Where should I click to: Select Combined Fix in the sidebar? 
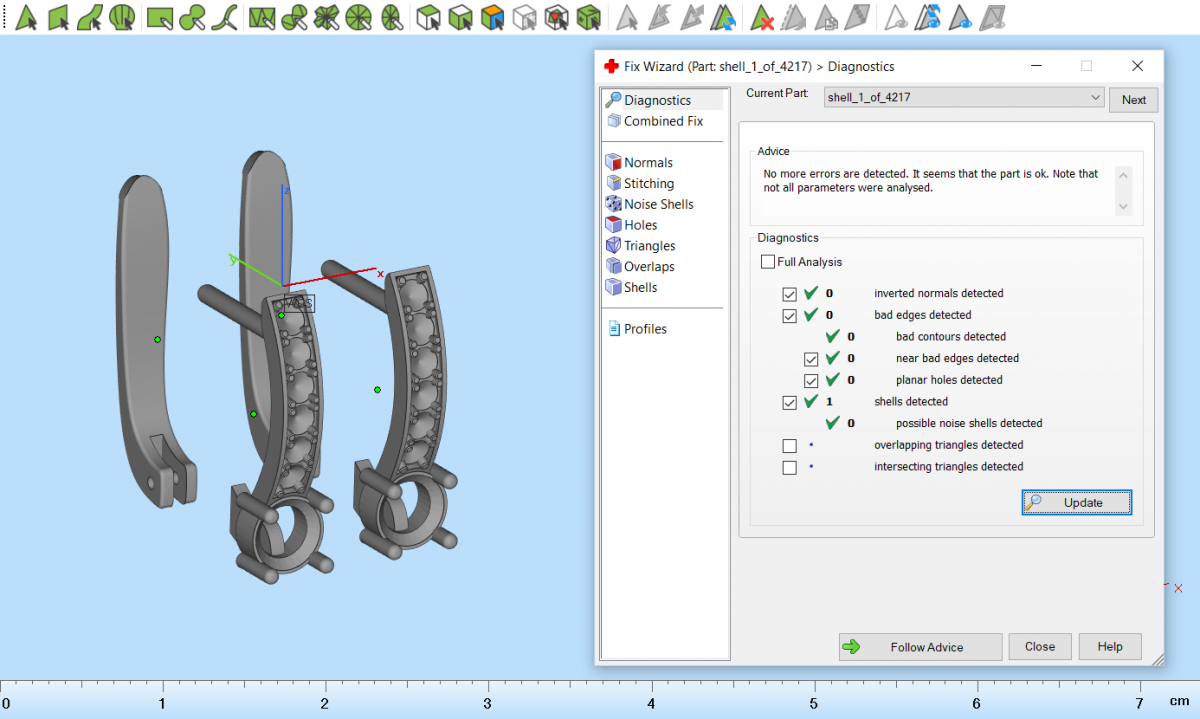coord(663,121)
